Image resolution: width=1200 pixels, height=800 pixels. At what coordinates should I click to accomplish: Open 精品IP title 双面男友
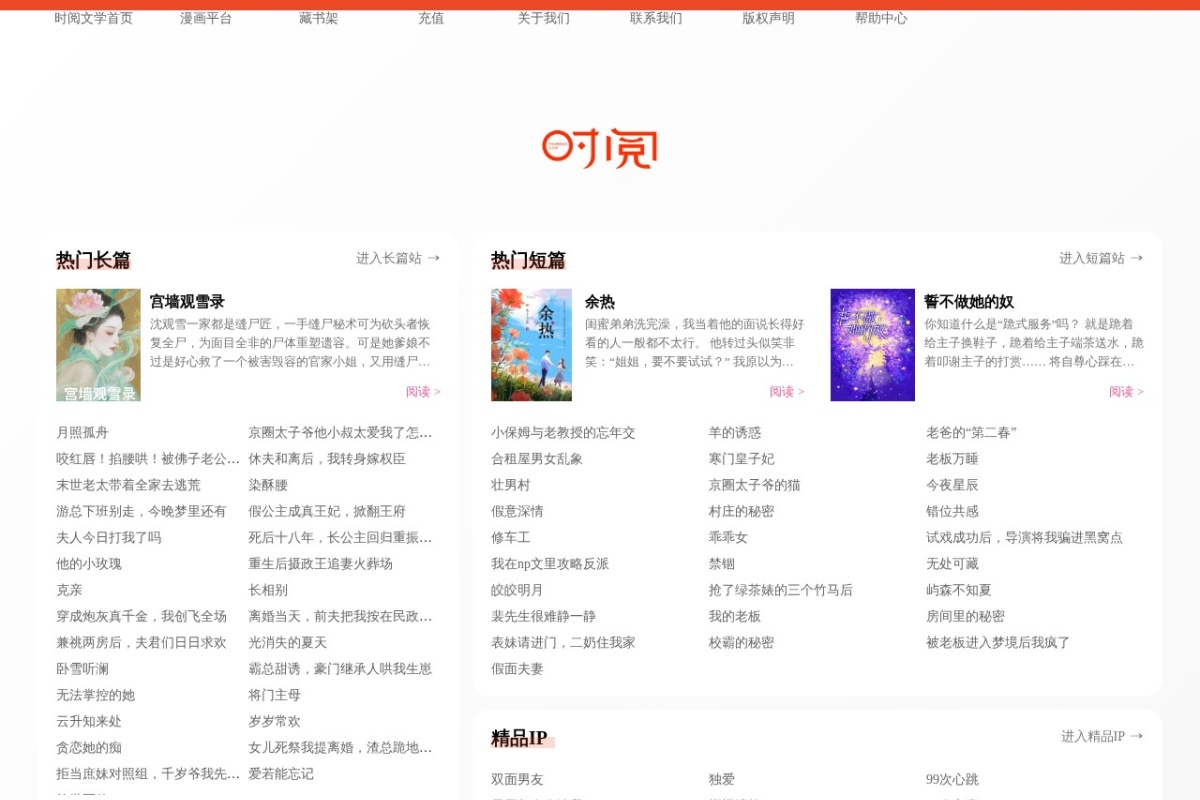(517, 779)
